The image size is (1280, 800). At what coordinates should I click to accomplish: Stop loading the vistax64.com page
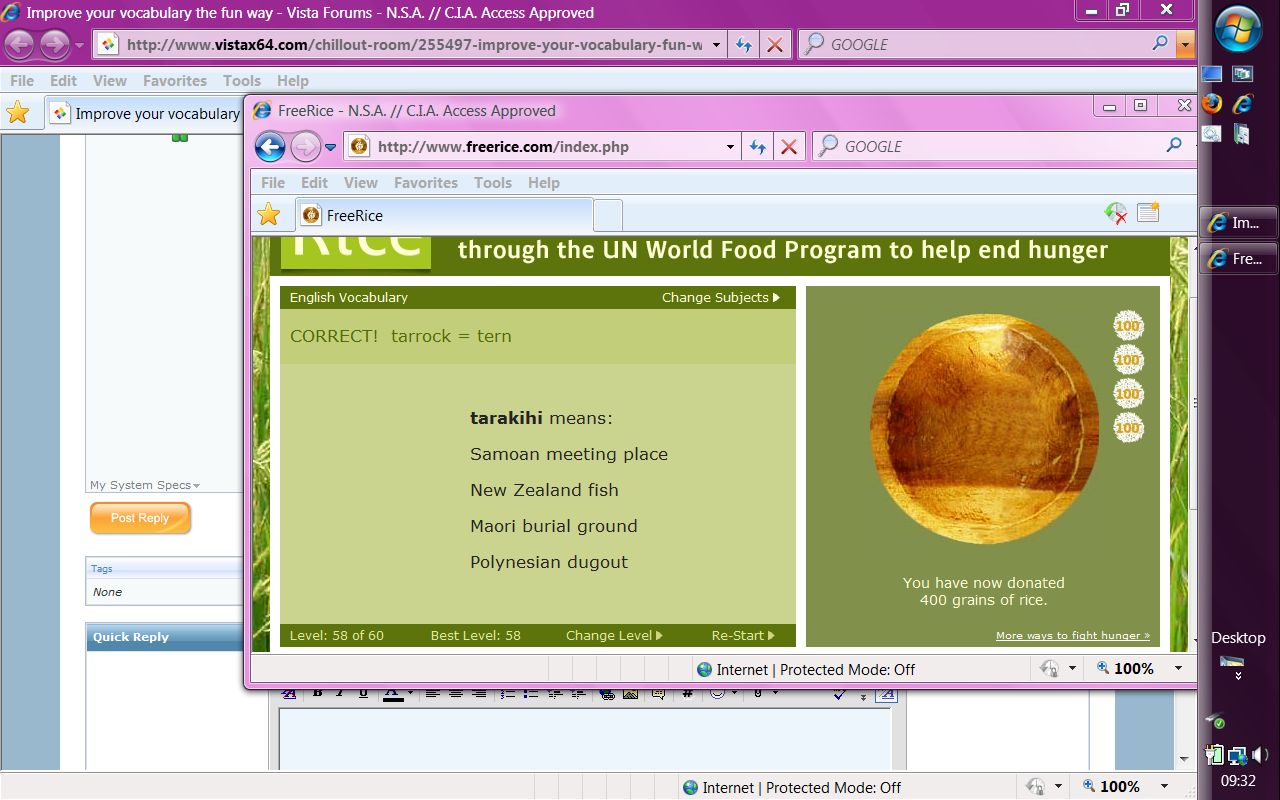coord(774,45)
